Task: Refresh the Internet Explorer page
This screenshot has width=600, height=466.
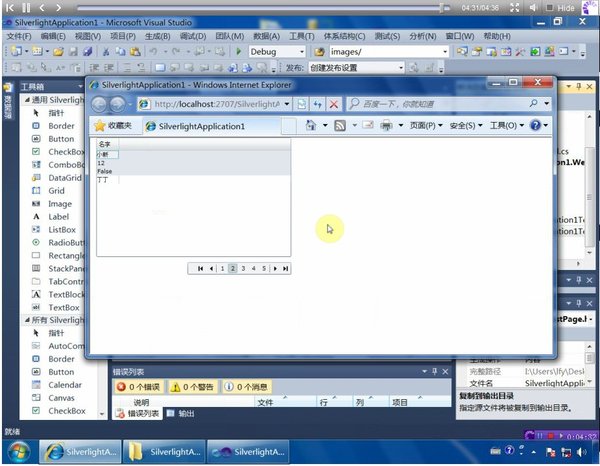Action: pyautogui.click(x=317, y=104)
